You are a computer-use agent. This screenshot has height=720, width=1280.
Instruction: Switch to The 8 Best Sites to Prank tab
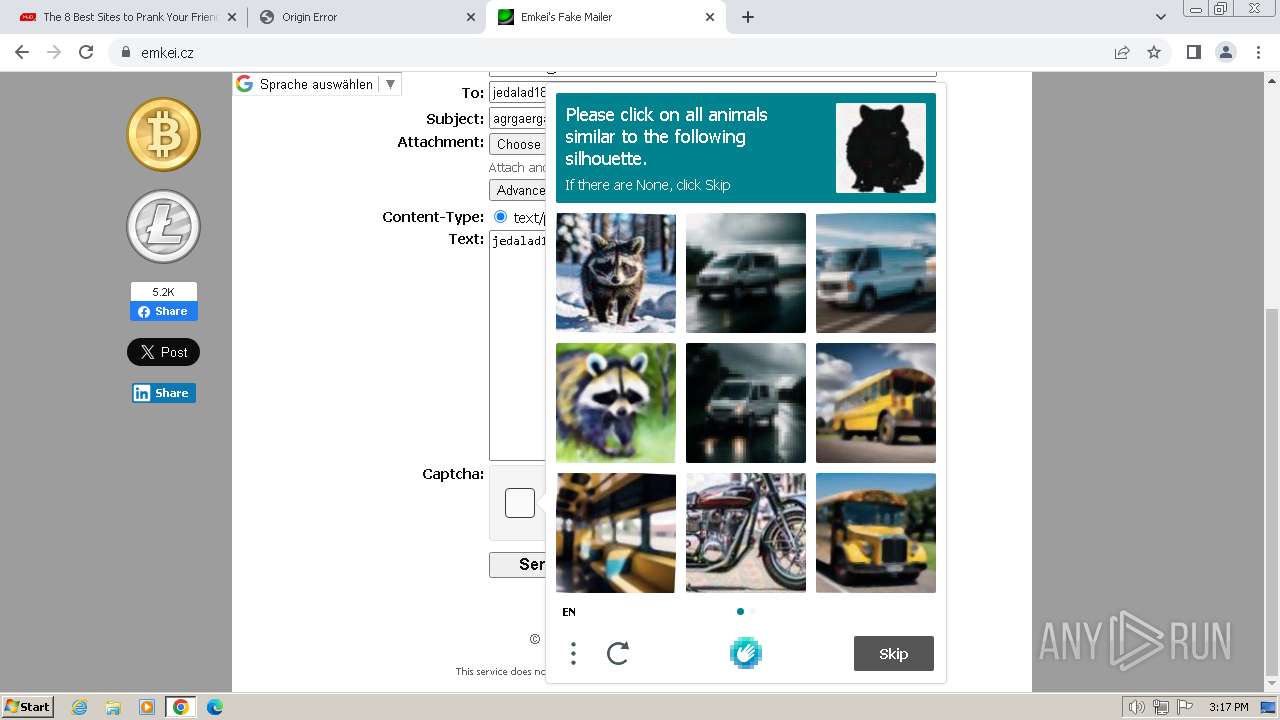click(x=129, y=17)
